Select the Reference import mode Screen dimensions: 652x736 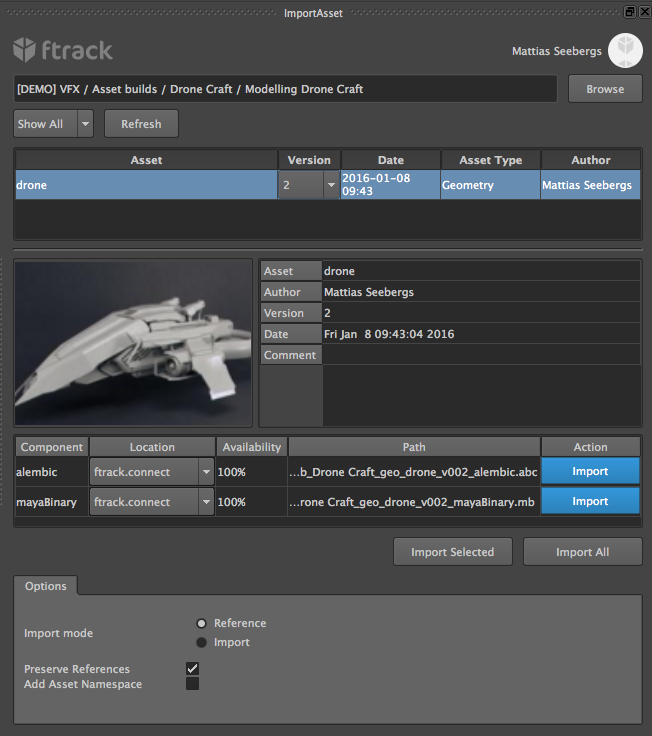[x=201, y=623]
